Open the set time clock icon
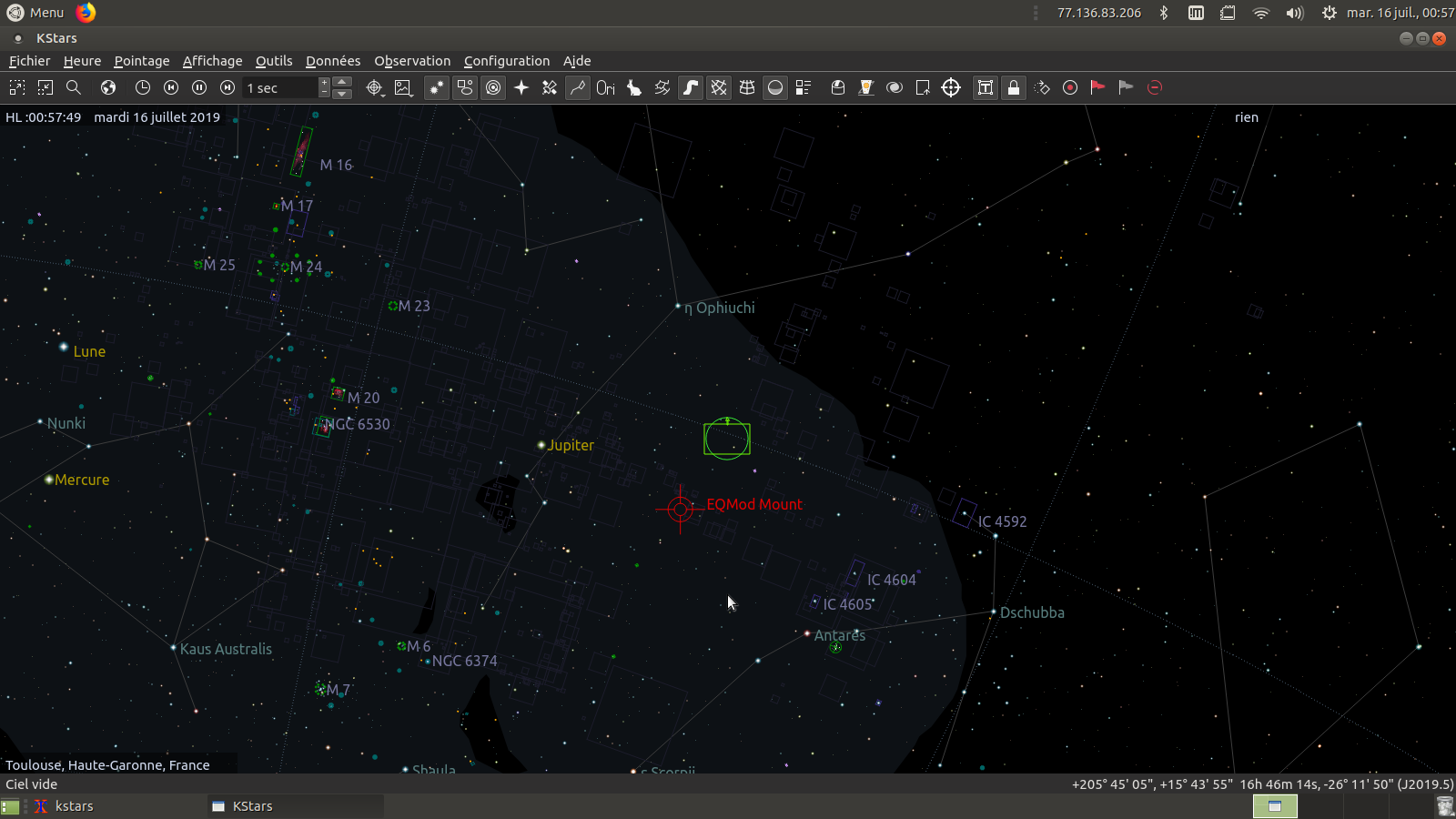 pyautogui.click(x=143, y=87)
